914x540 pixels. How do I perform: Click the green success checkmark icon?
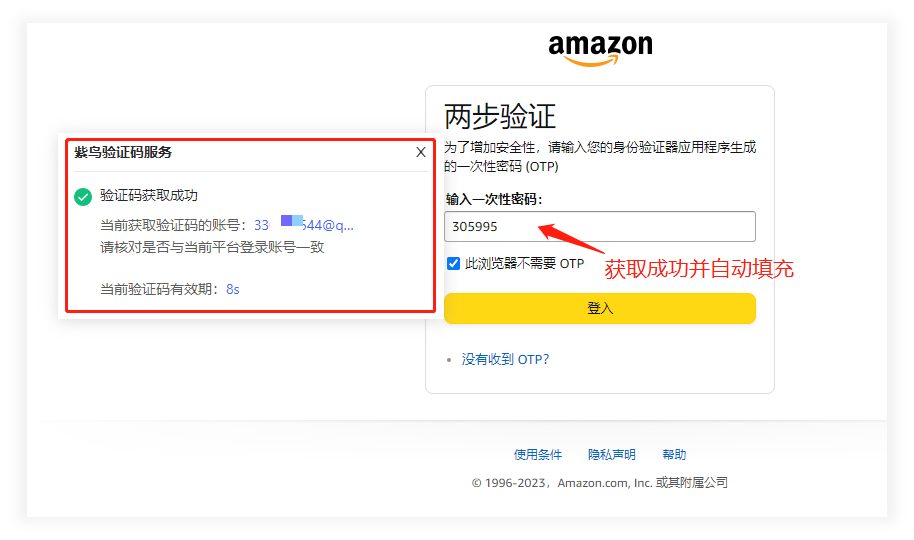(83, 197)
